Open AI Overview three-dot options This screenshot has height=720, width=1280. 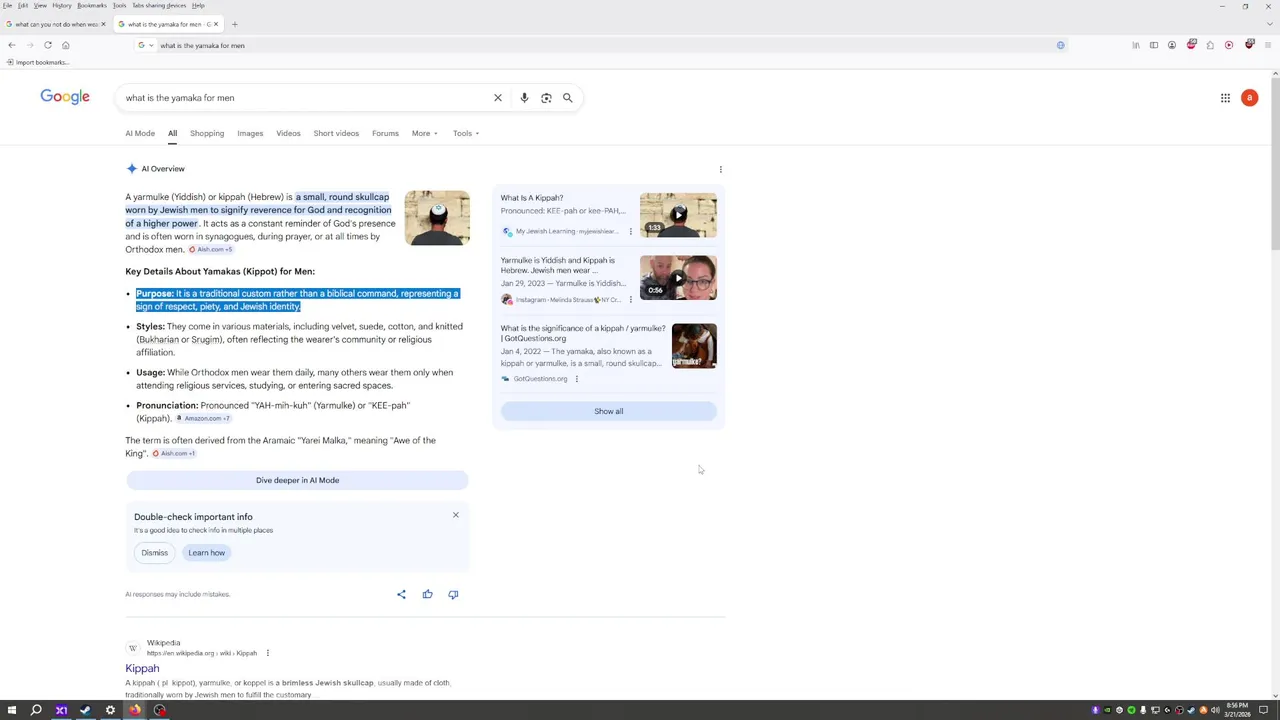720,169
